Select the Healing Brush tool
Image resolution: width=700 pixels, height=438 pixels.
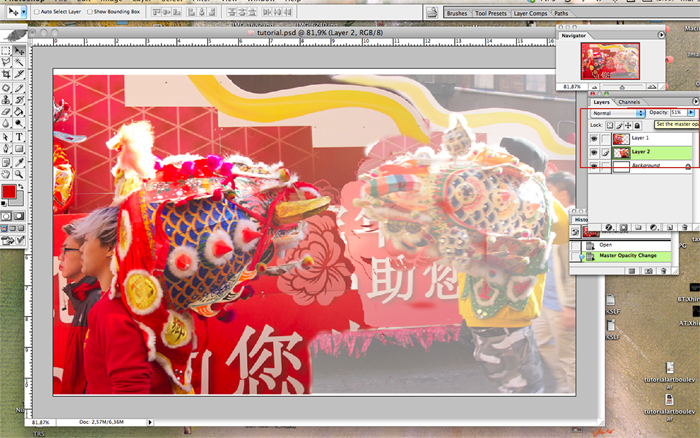click(6, 88)
